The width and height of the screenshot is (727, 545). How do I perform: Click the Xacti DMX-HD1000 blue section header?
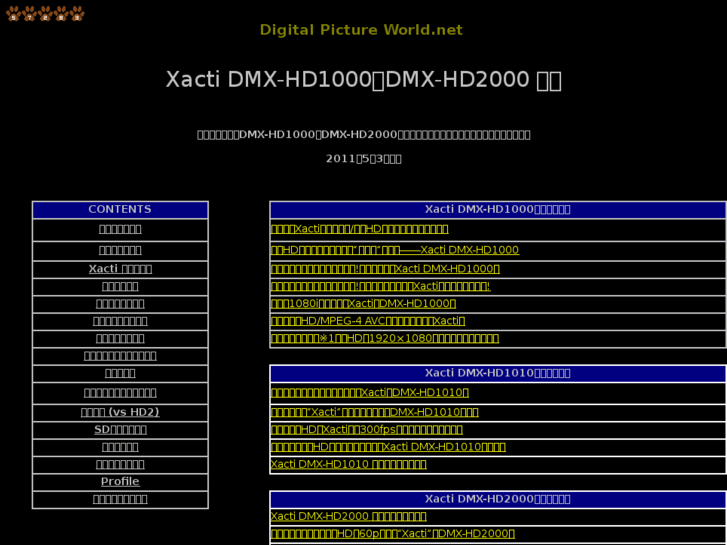pos(498,209)
